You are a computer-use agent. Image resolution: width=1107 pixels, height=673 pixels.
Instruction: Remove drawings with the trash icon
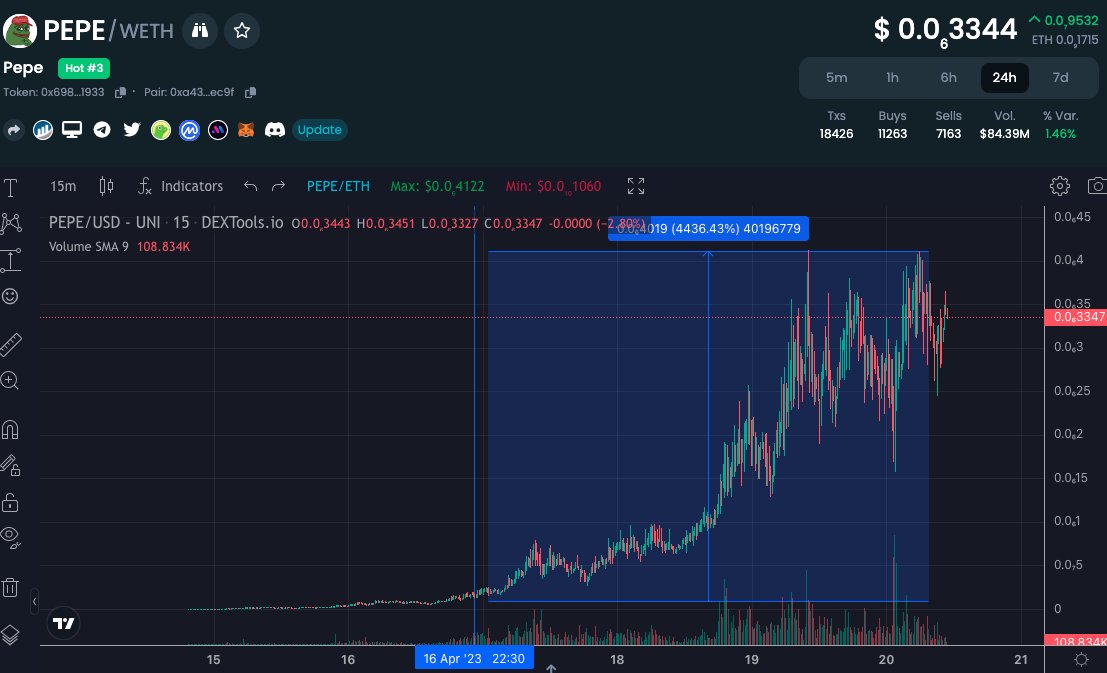(10, 588)
